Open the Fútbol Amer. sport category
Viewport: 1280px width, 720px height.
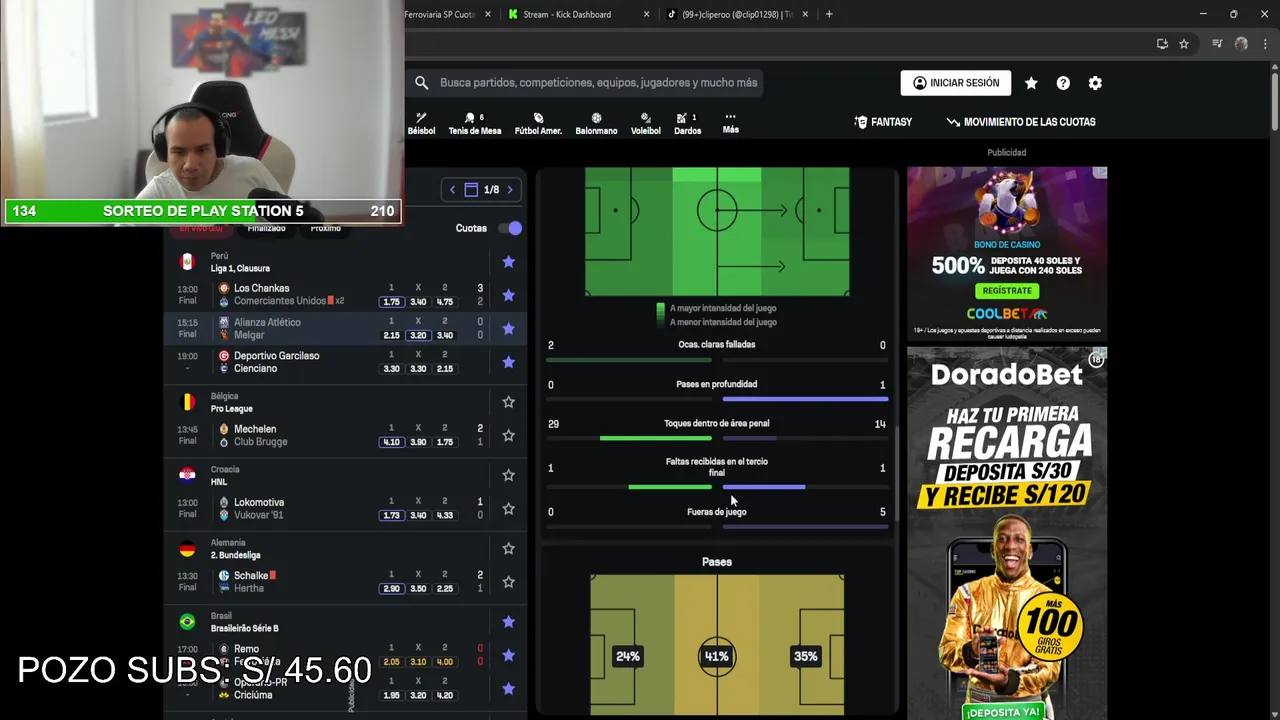point(538,123)
